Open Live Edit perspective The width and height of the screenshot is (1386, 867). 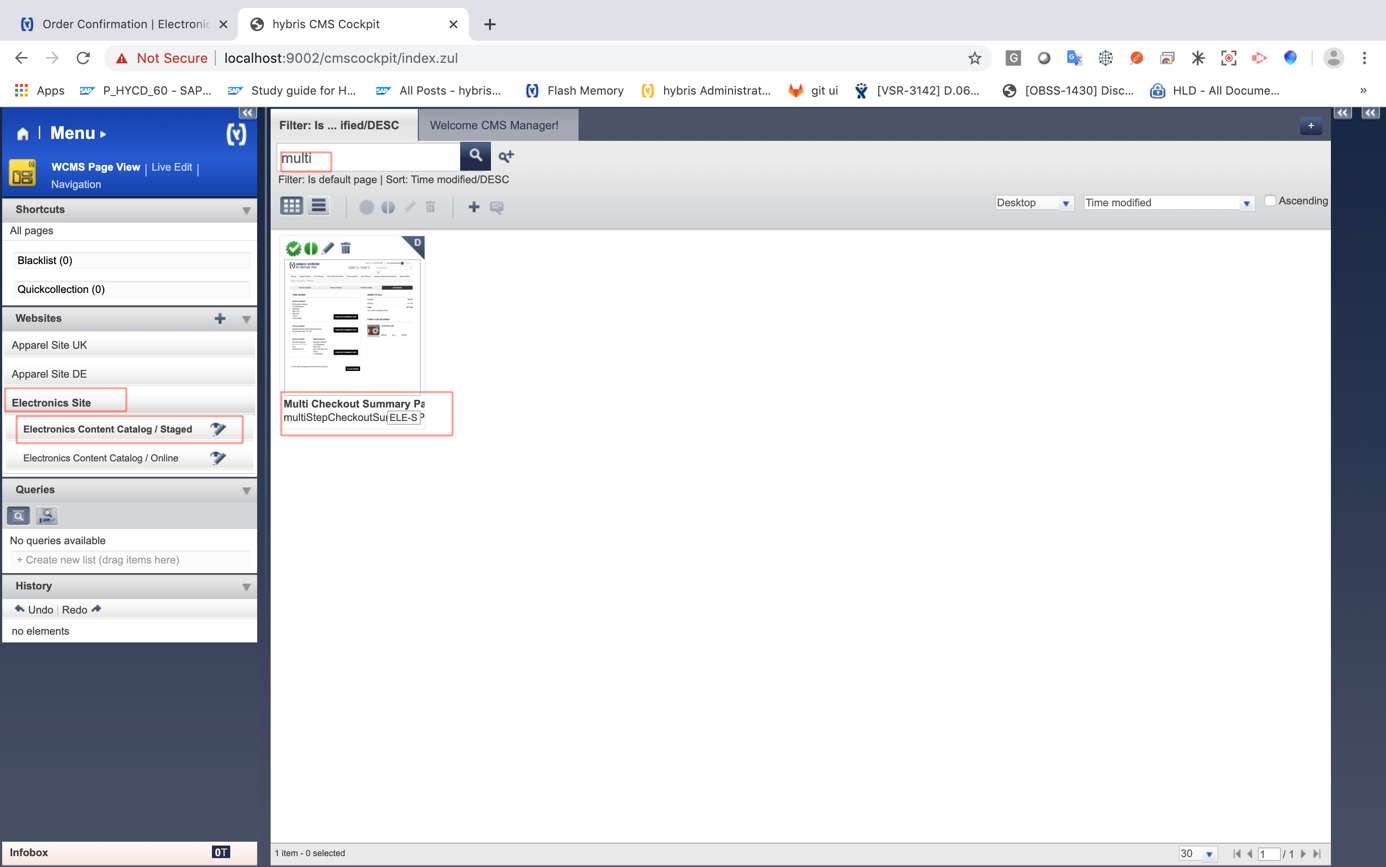pyautogui.click(x=171, y=167)
